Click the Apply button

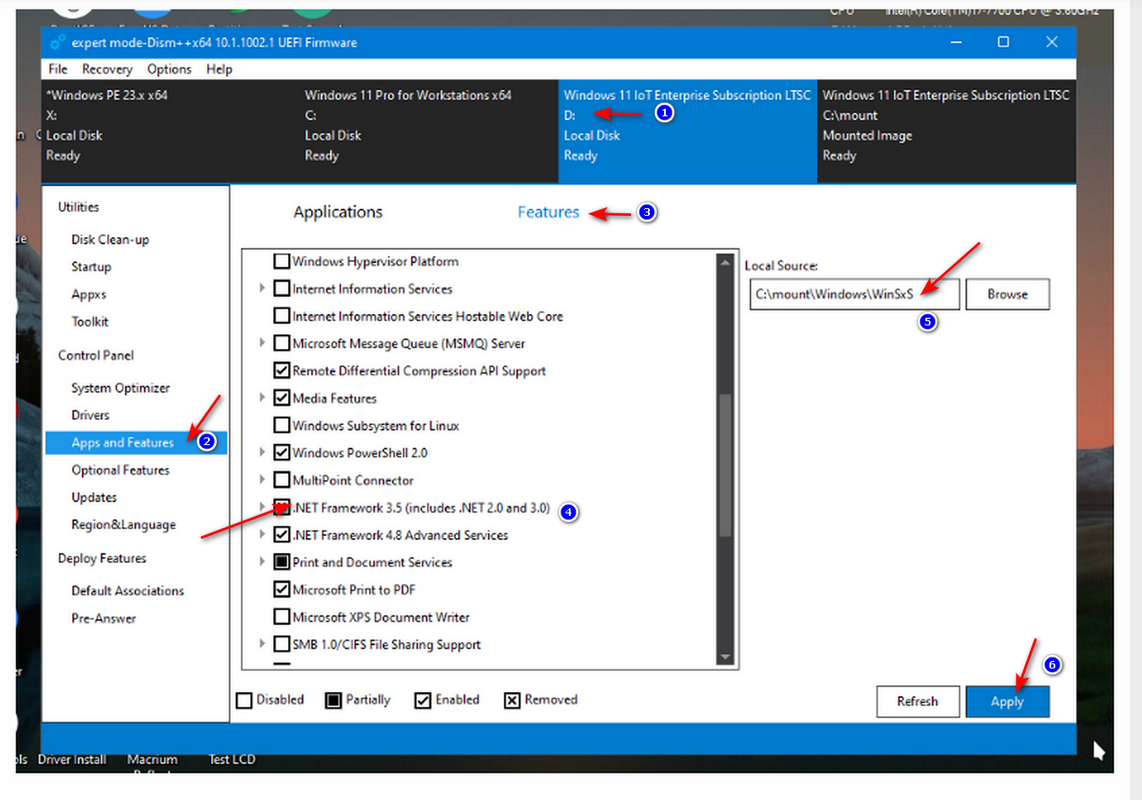(1007, 702)
